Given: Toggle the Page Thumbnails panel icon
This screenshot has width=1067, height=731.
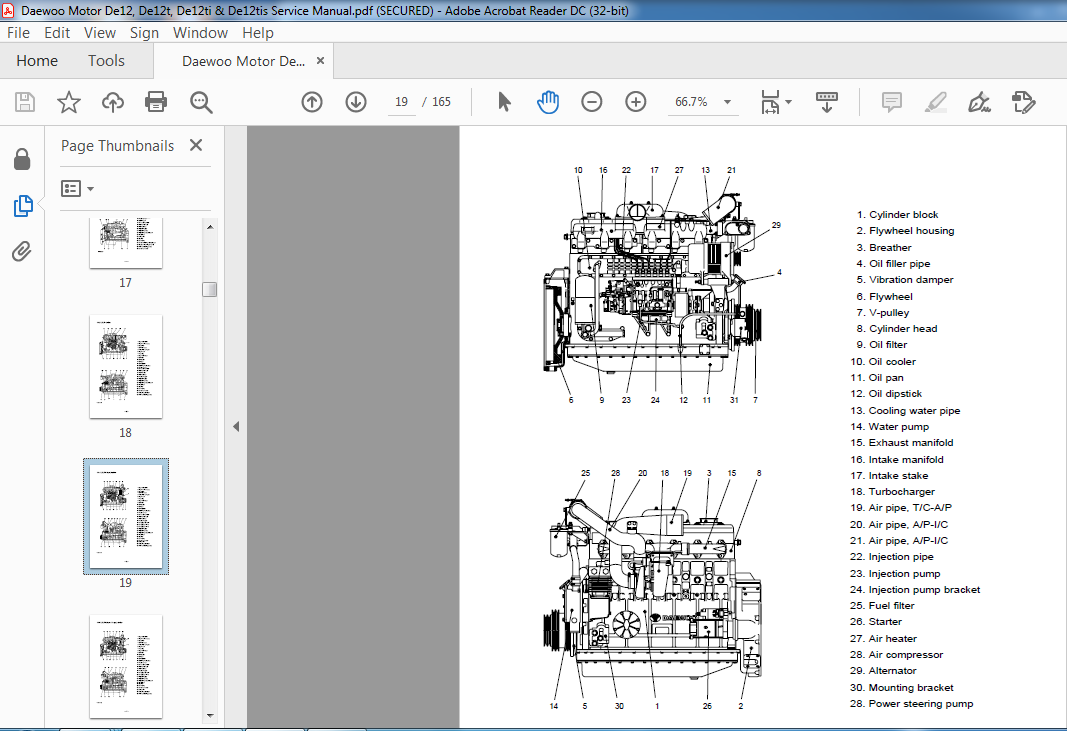Looking at the screenshot, I should [22, 206].
